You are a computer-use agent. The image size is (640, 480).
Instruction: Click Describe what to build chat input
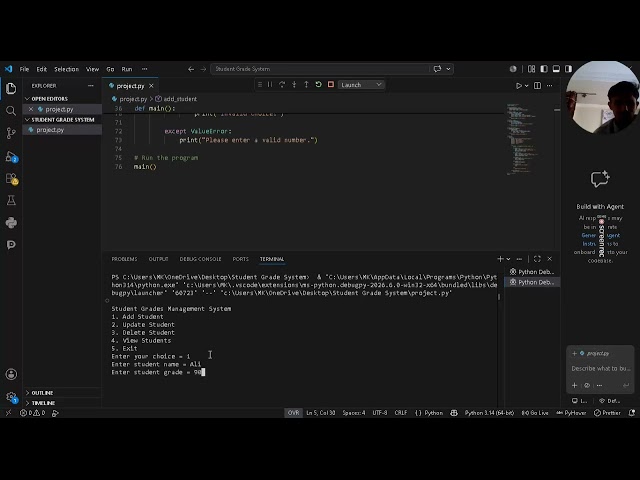[600, 369]
